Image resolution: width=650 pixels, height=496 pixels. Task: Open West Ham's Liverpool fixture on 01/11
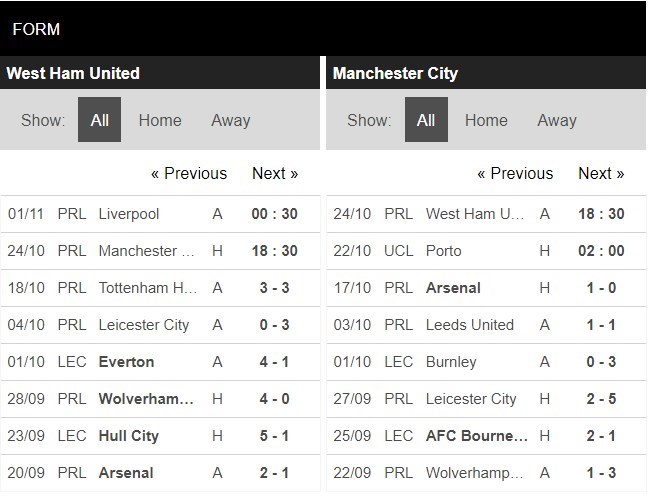160,214
